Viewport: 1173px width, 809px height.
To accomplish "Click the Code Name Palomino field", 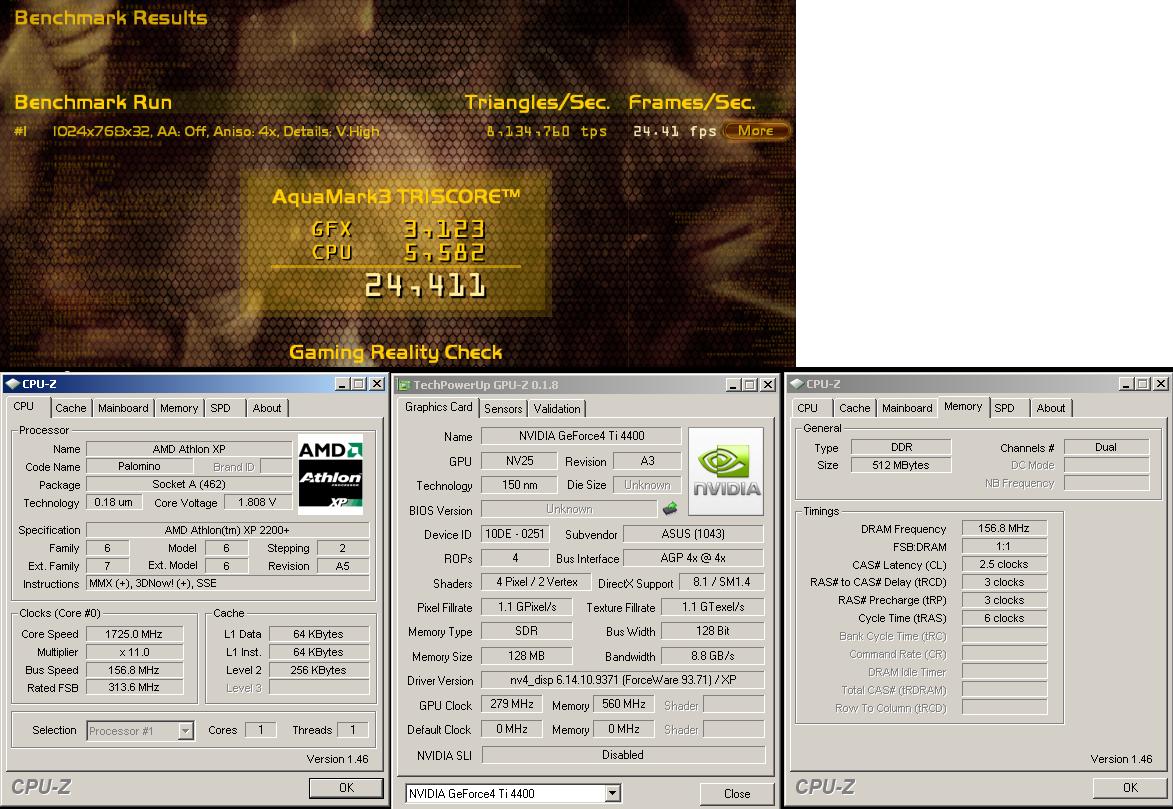I will (x=139, y=466).
